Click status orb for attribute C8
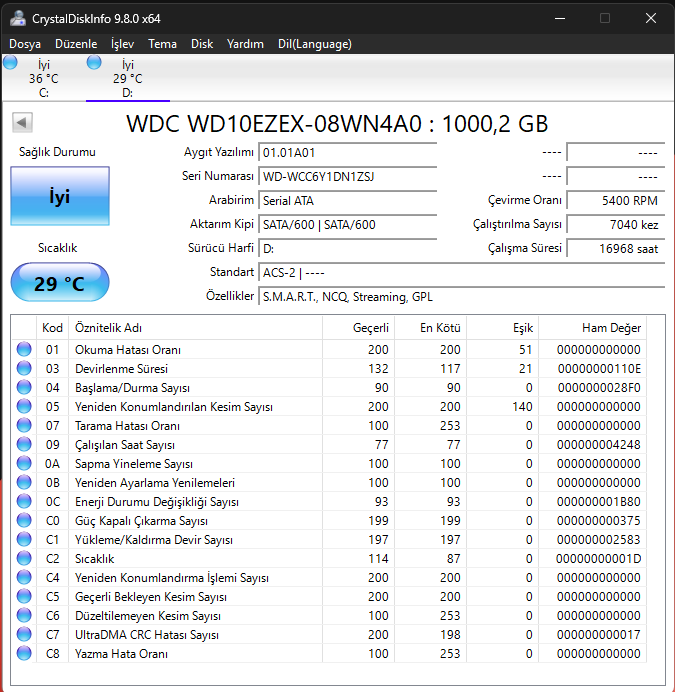675x692 pixels. point(24,653)
